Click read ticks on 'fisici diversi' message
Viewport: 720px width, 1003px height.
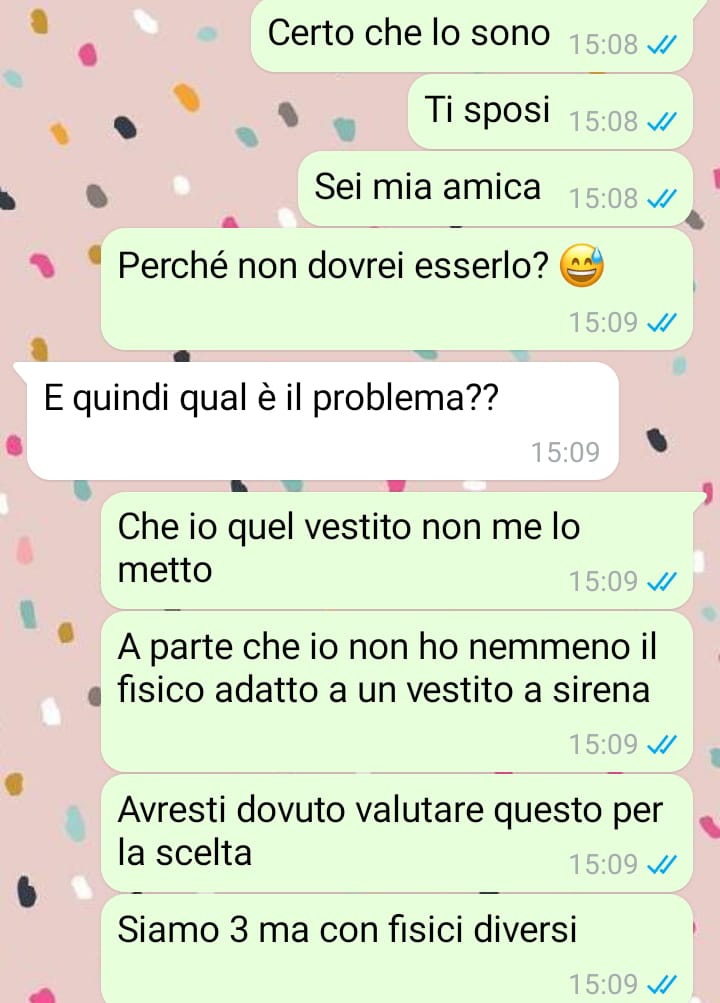pyautogui.click(x=662, y=984)
